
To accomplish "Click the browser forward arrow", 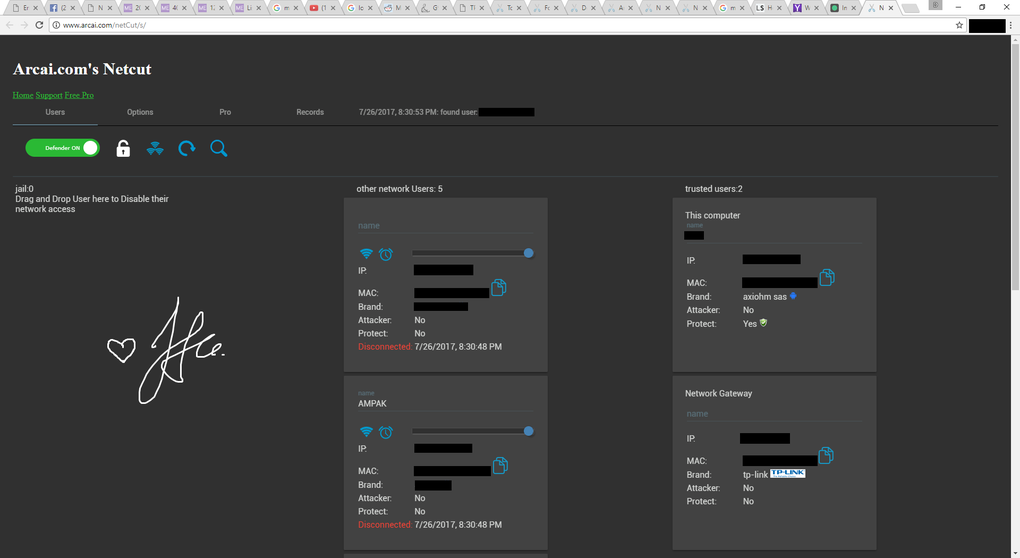I will [24, 25].
